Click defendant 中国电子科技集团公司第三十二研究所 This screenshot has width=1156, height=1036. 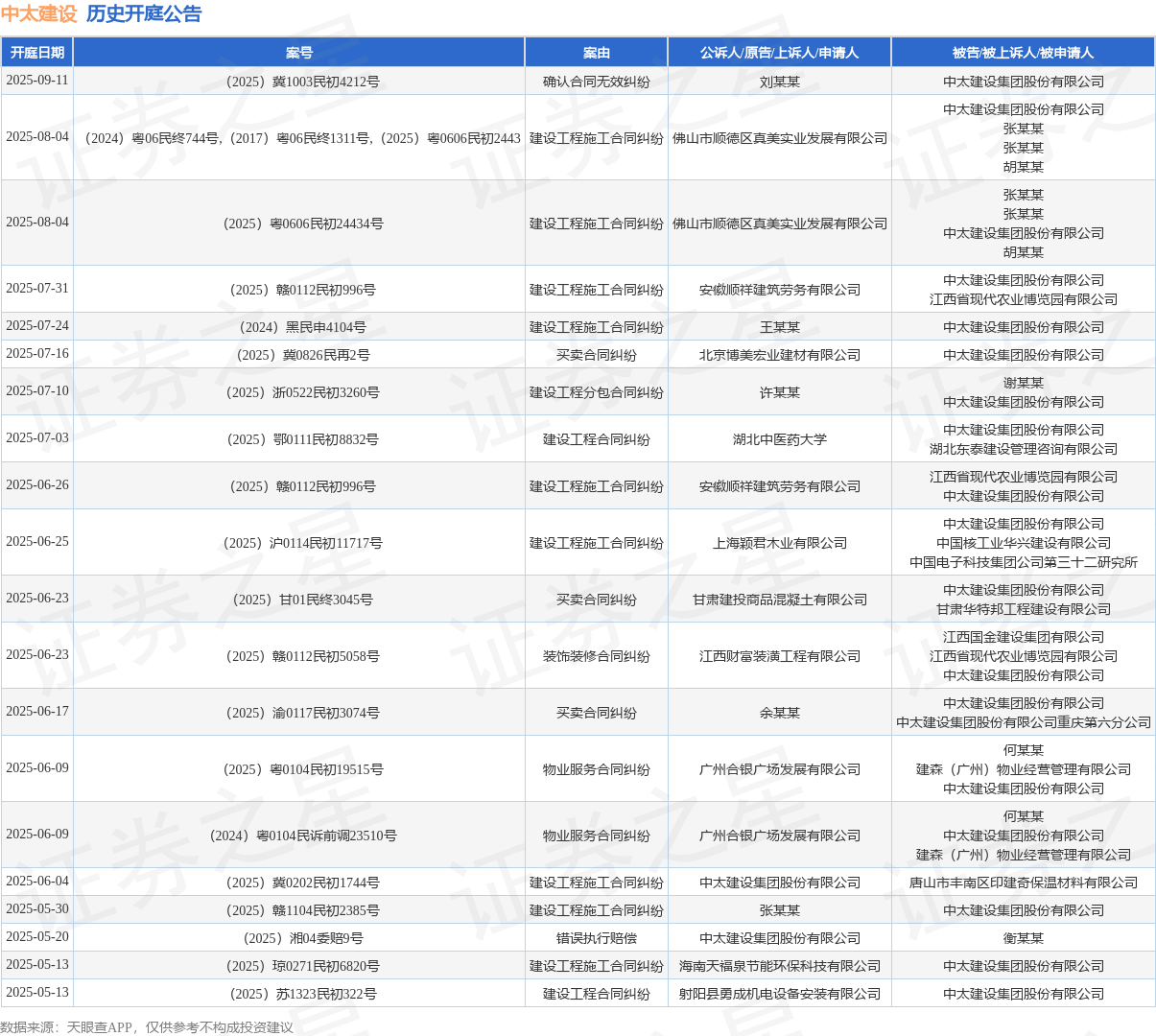[1024, 562]
